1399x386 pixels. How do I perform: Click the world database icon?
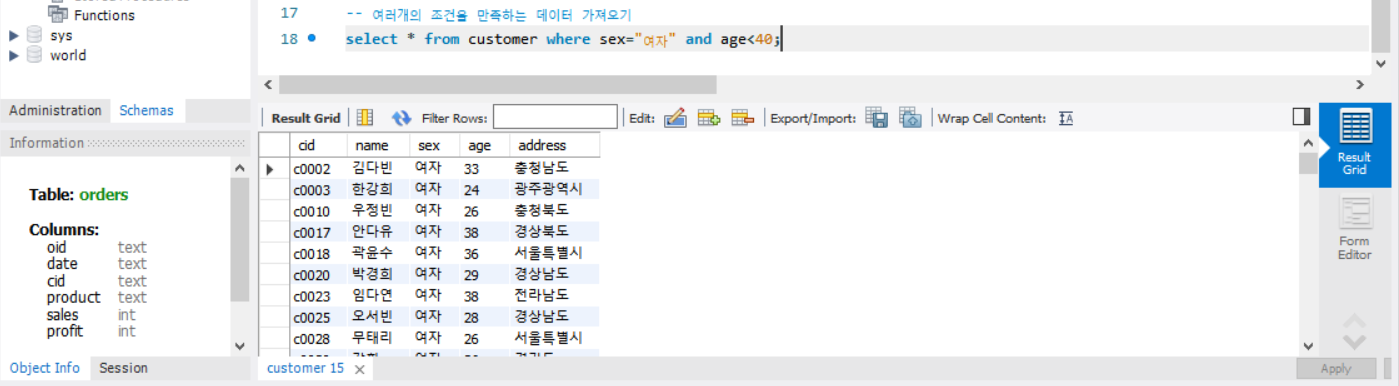click(35, 55)
